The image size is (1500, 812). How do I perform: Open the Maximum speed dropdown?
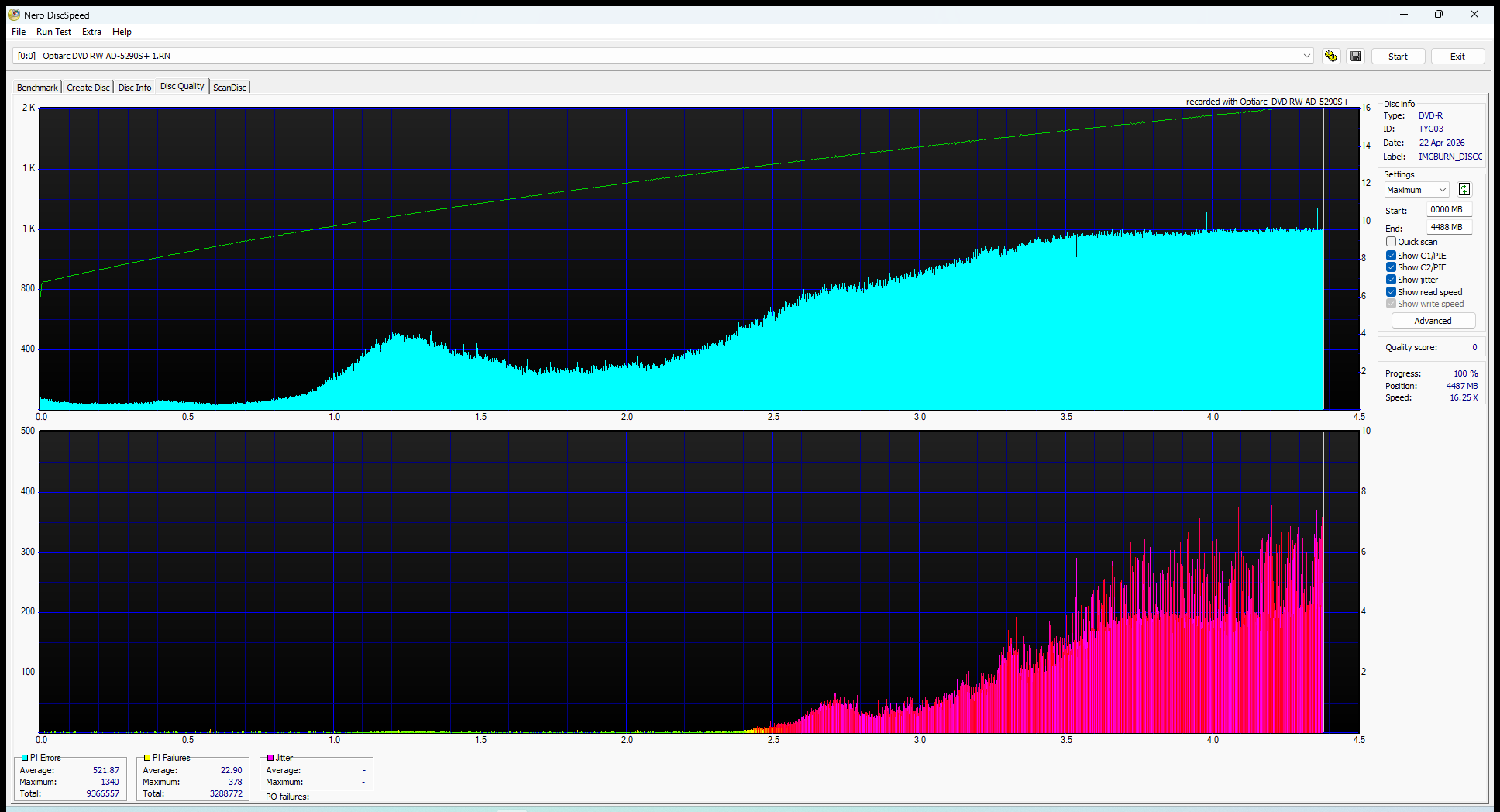(x=1416, y=190)
